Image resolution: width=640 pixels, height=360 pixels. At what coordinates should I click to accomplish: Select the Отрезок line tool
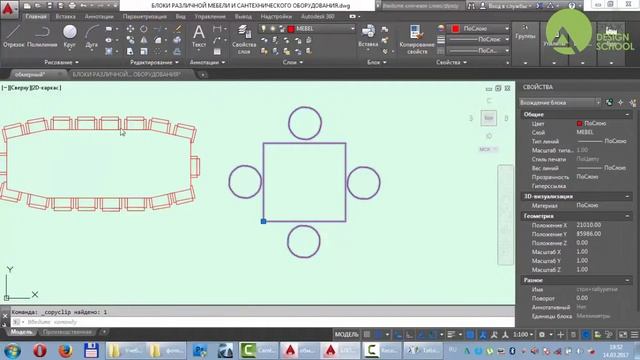(x=13, y=36)
